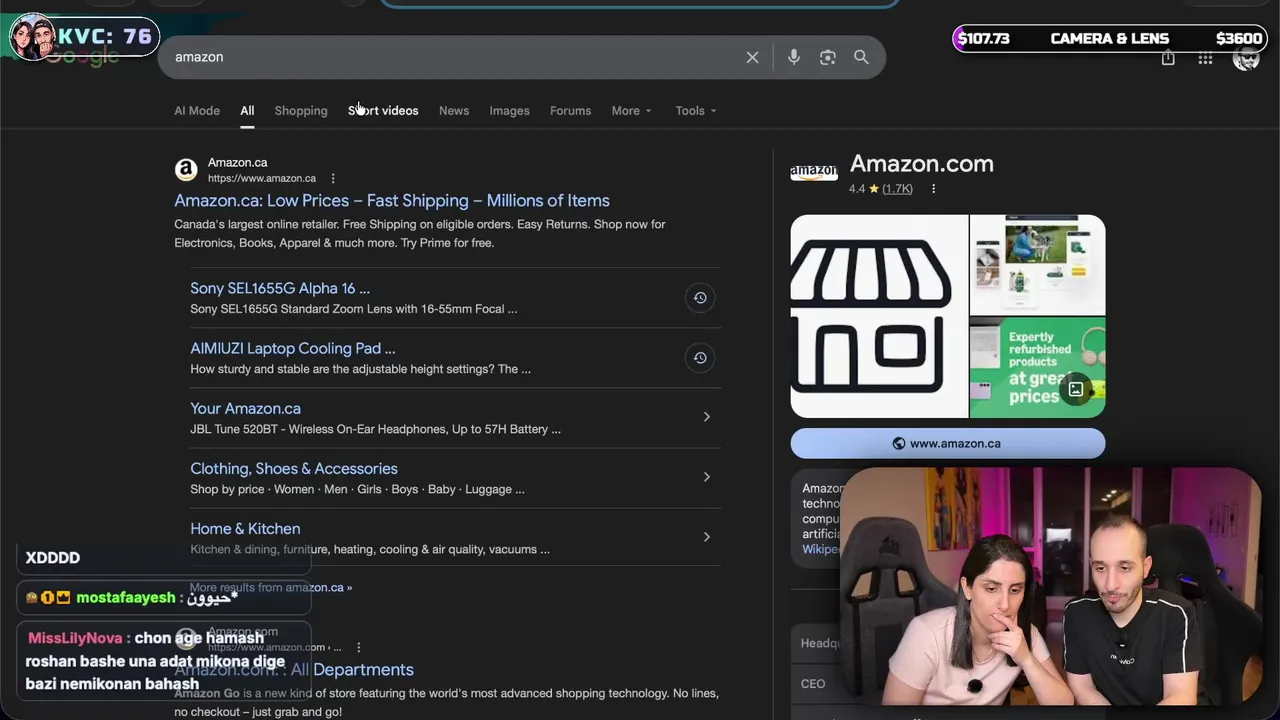The image size is (1280, 720).
Task: Open Your Amazon.ca sitelink
Action: point(245,408)
